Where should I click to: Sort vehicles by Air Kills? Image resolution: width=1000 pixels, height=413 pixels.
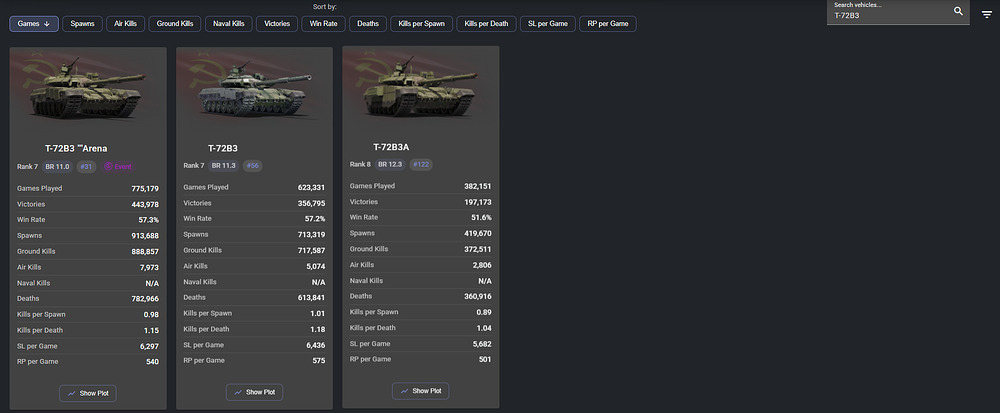pos(125,24)
